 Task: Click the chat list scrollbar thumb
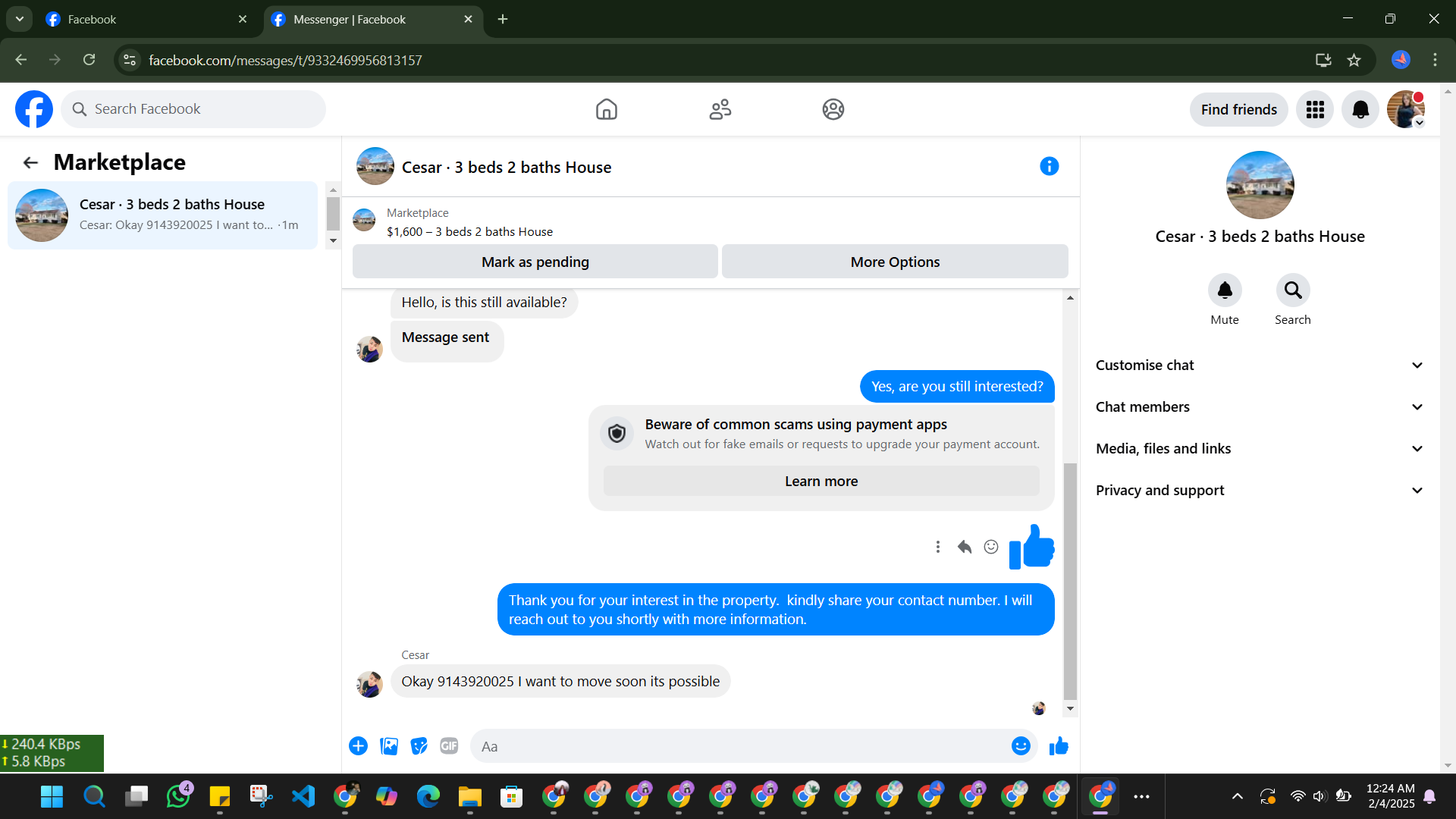(x=333, y=213)
